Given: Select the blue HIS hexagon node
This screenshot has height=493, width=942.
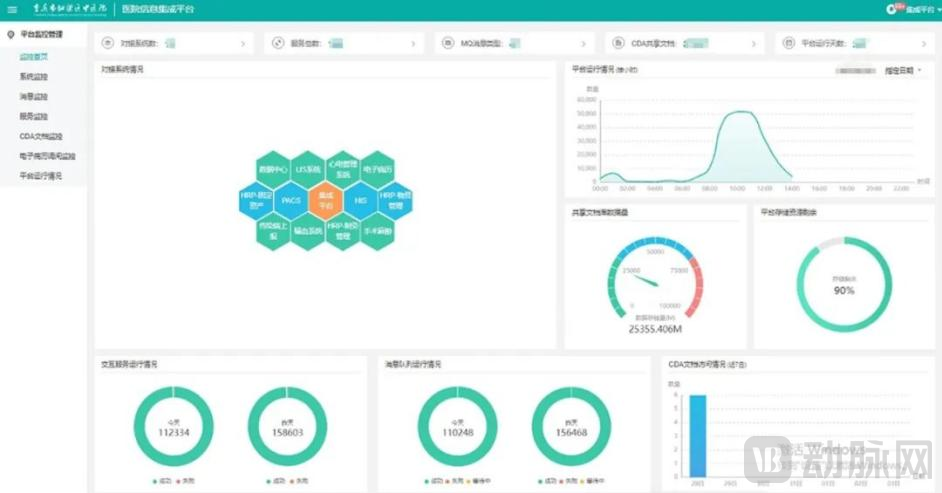Looking at the screenshot, I should [x=361, y=200].
